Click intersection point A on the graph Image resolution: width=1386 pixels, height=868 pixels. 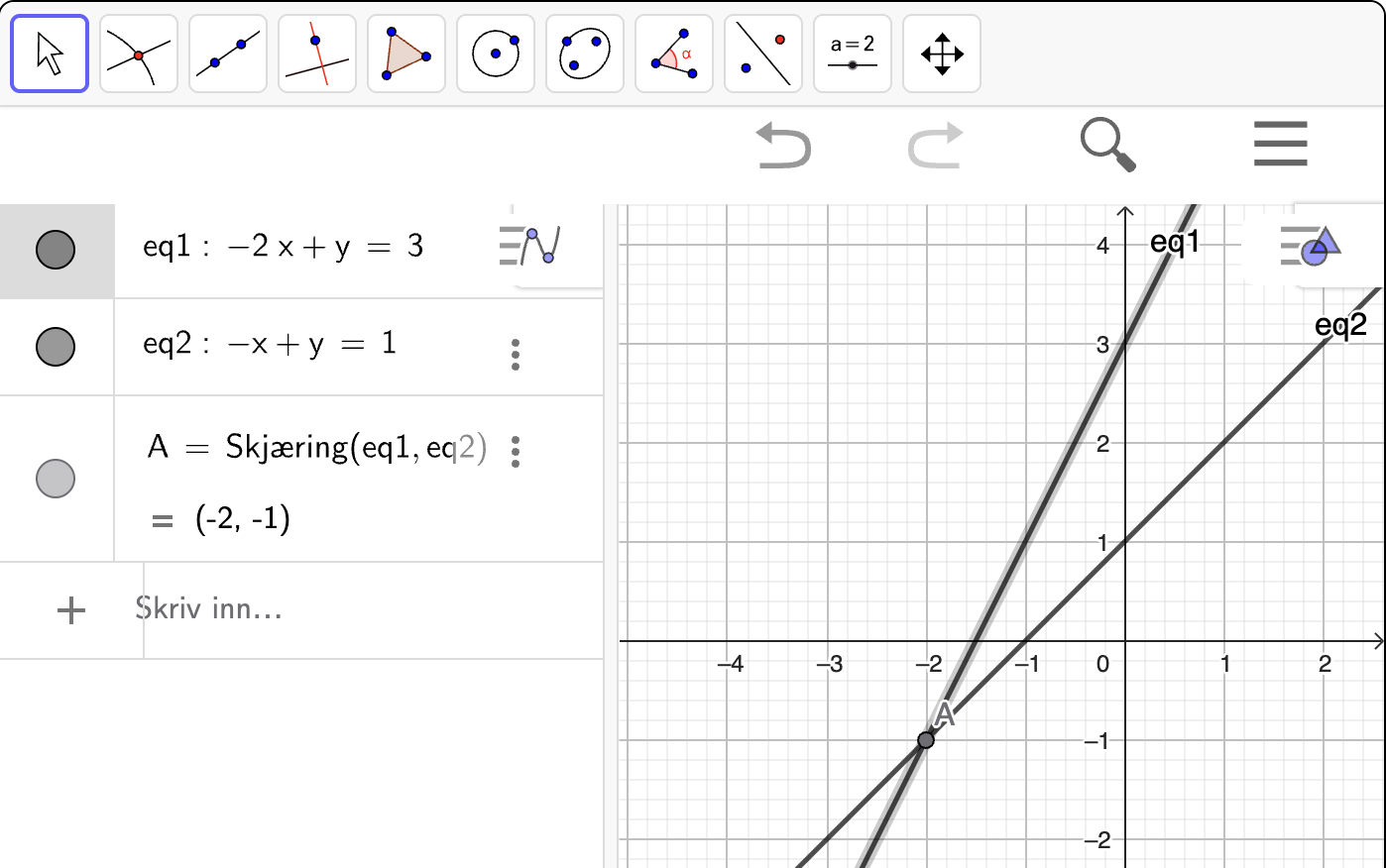click(x=926, y=740)
